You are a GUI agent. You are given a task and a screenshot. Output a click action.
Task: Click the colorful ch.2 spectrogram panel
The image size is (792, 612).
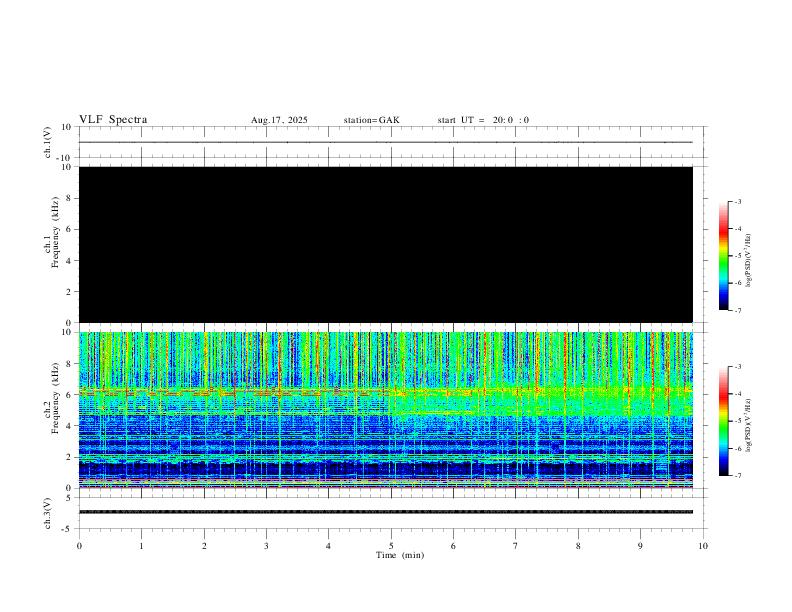click(386, 410)
